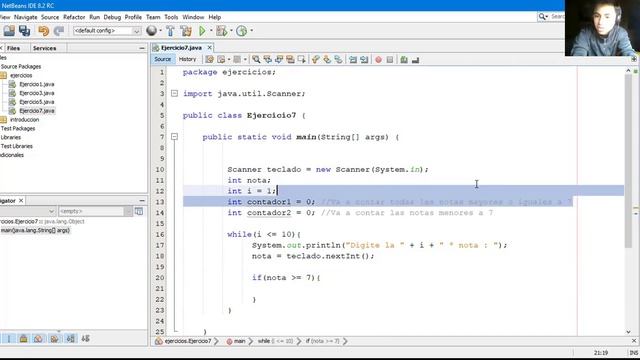
Task: Click the Debug Project icon
Action: coord(221,31)
